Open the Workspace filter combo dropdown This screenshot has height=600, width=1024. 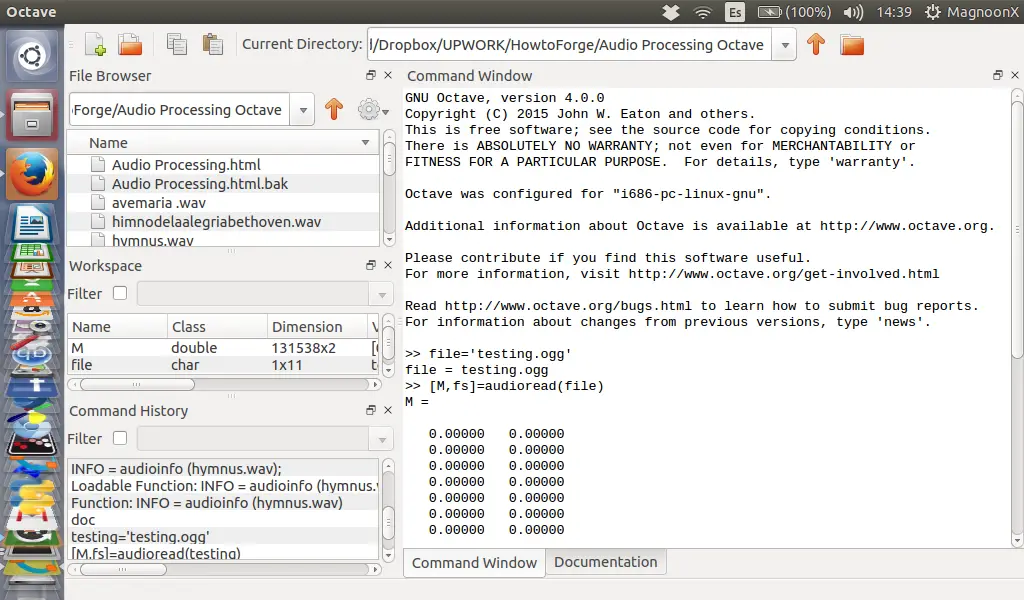click(x=382, y=294)
